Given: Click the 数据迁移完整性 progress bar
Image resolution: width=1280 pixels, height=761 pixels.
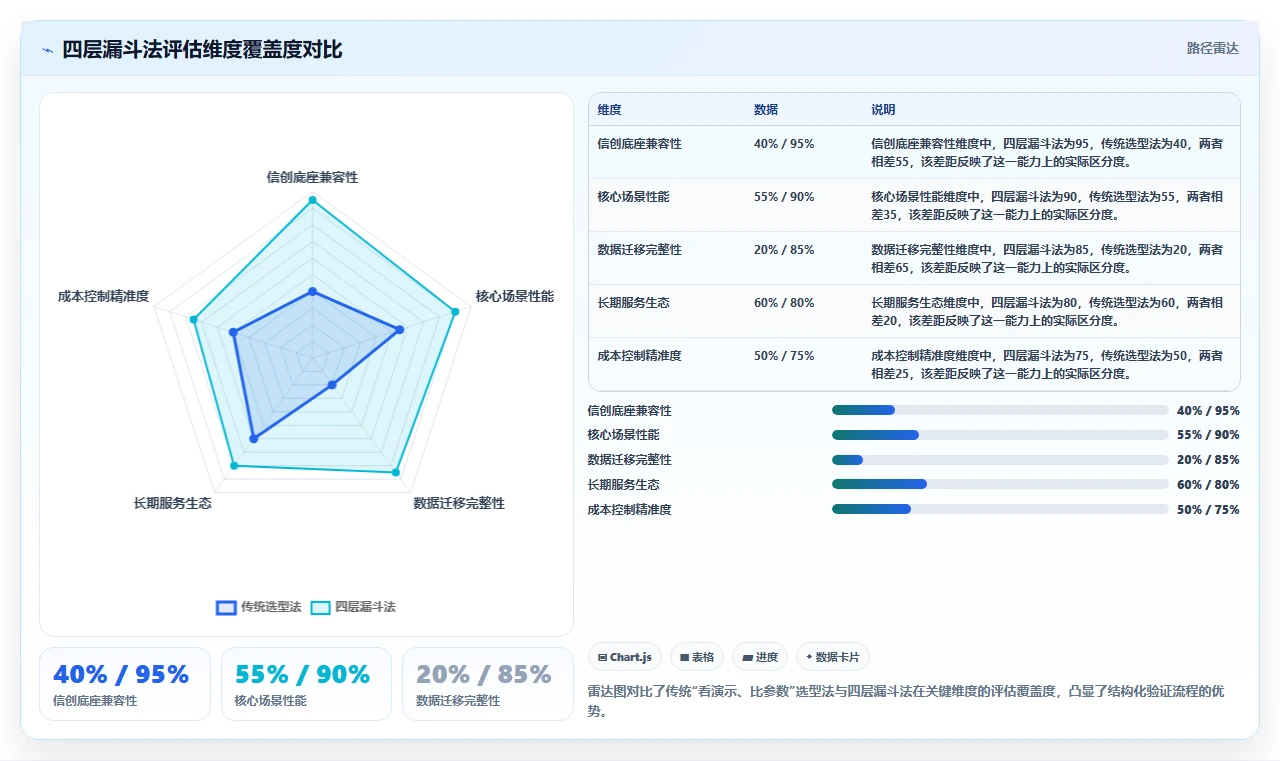Looking at the screenshot, I should [x=1000, y=460].
